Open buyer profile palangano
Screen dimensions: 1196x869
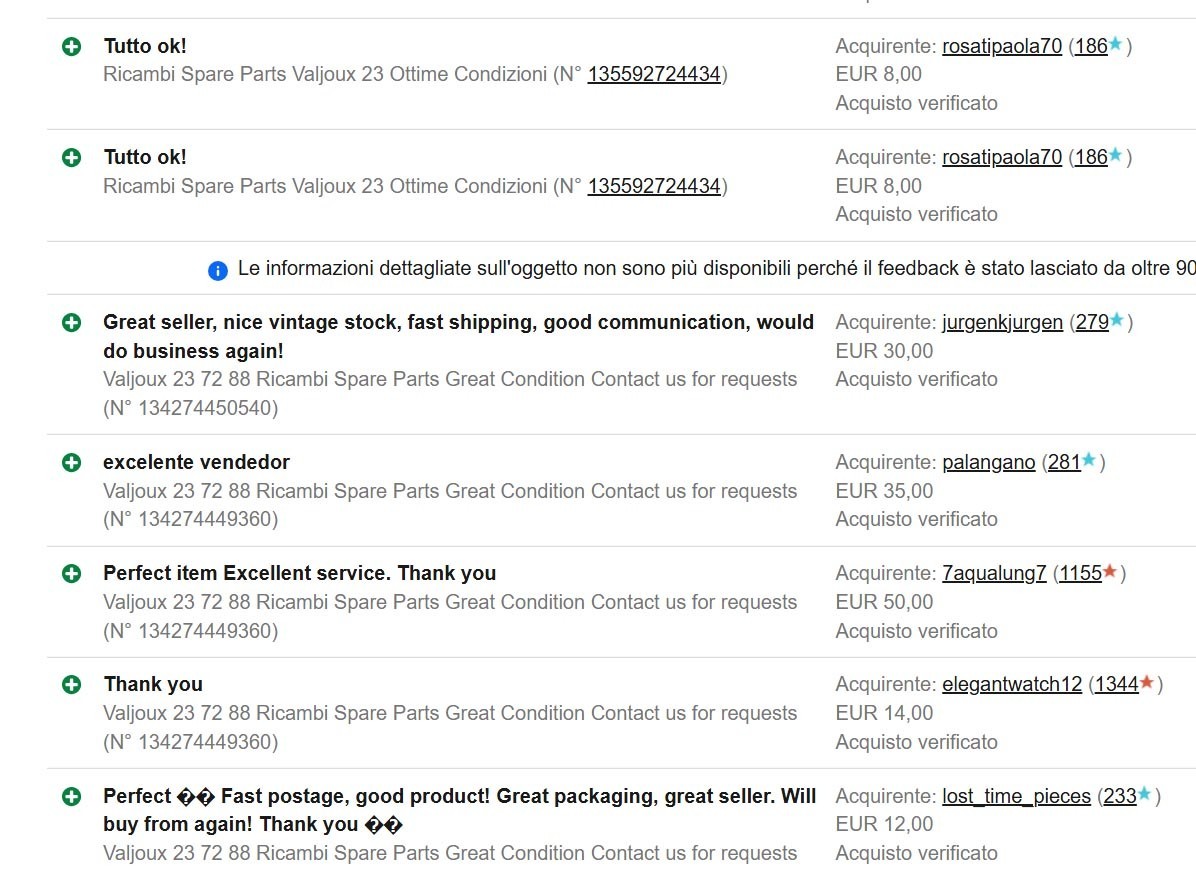point(989,462)
